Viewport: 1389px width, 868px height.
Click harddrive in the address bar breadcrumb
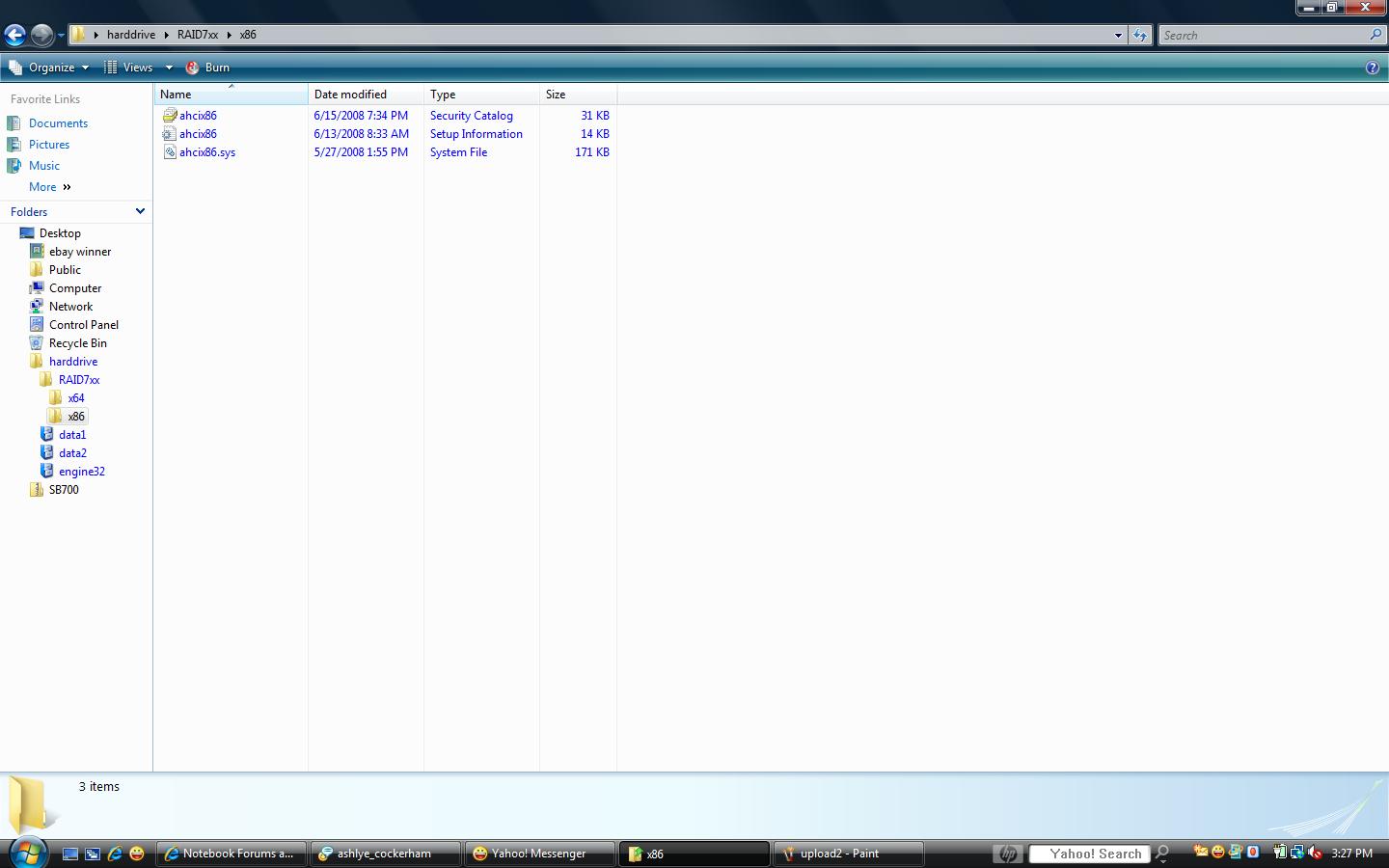coord(131,35)
